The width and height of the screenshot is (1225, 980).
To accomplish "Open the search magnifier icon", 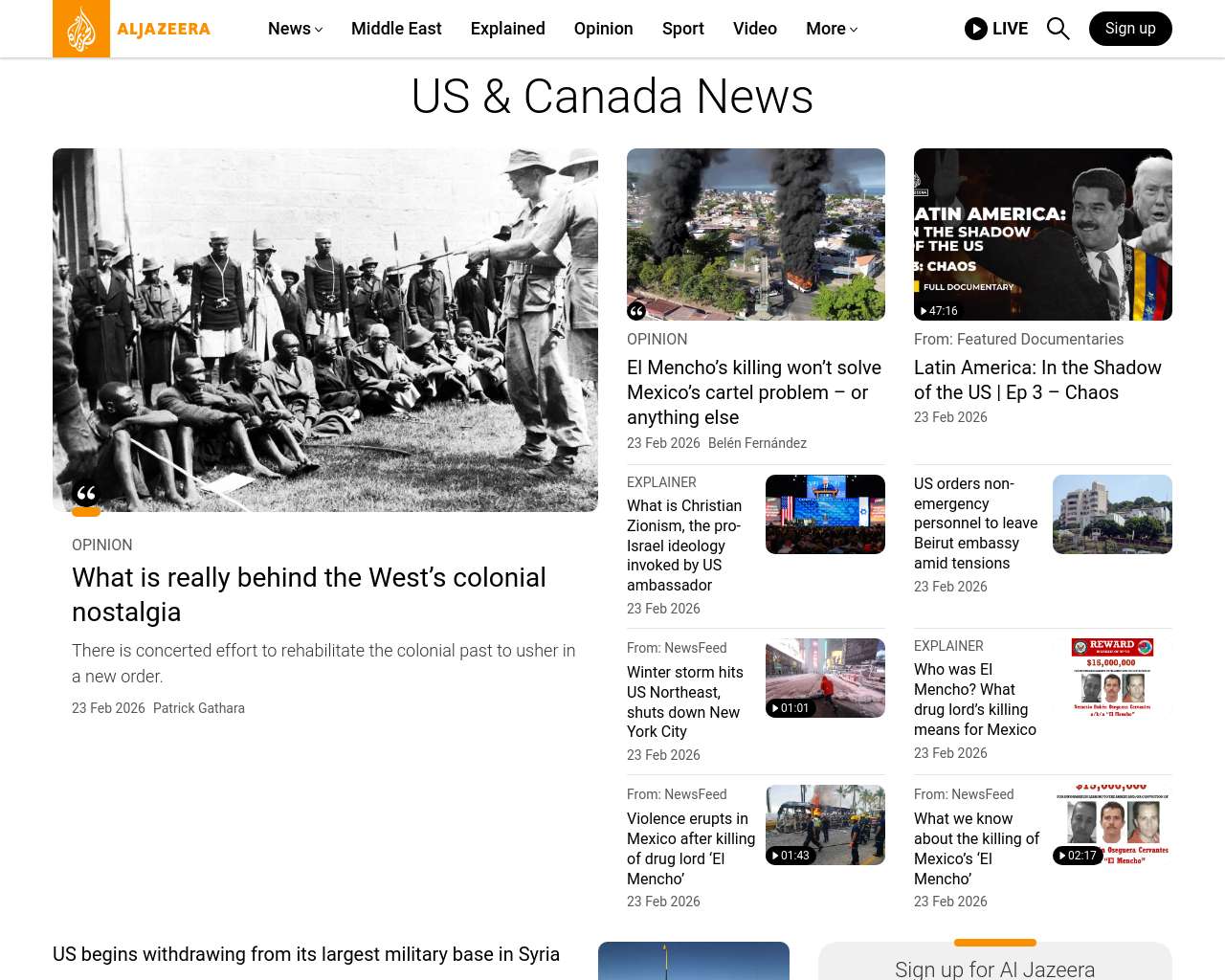I will 1058,29.
